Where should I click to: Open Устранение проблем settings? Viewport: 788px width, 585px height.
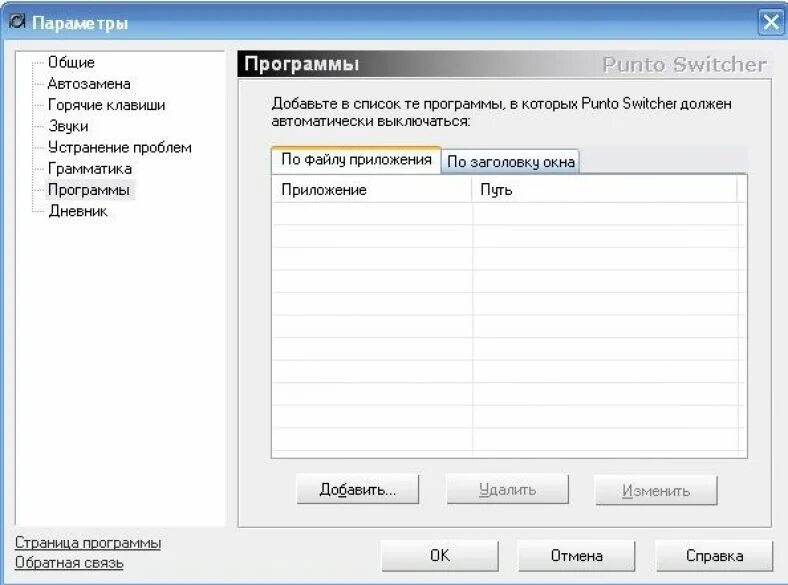(120, 147)
